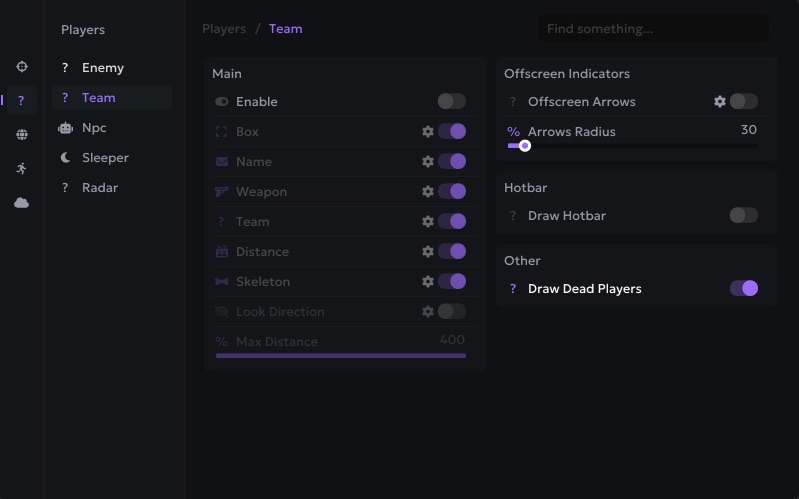Viewport: 799px width, 499px height.
Task: Open gear settings for Look Direction
Action: (428, 312)
